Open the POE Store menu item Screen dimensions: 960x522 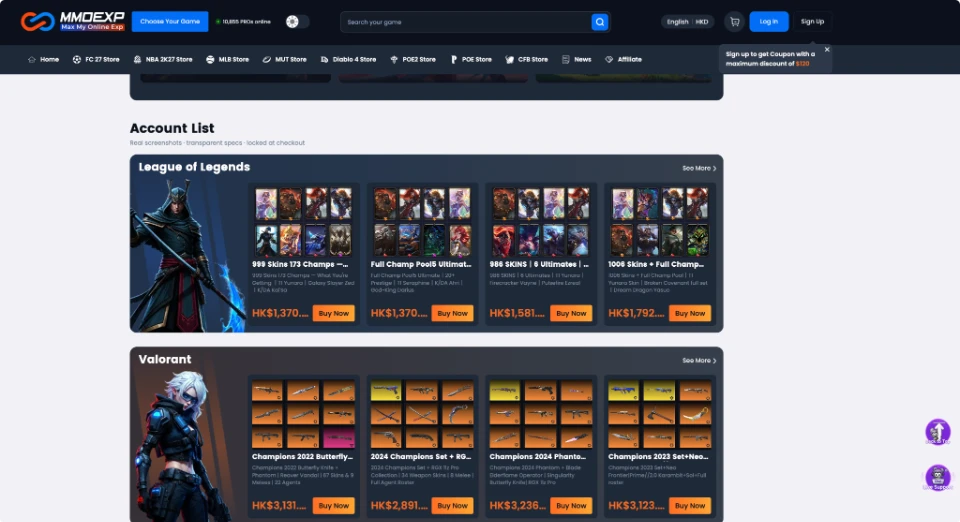click(x=471, y=59)
